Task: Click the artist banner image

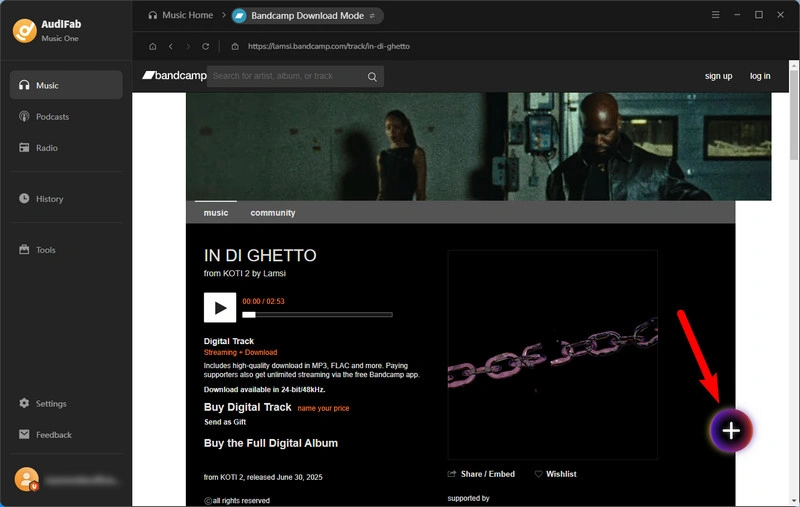Action: [479, 146]
